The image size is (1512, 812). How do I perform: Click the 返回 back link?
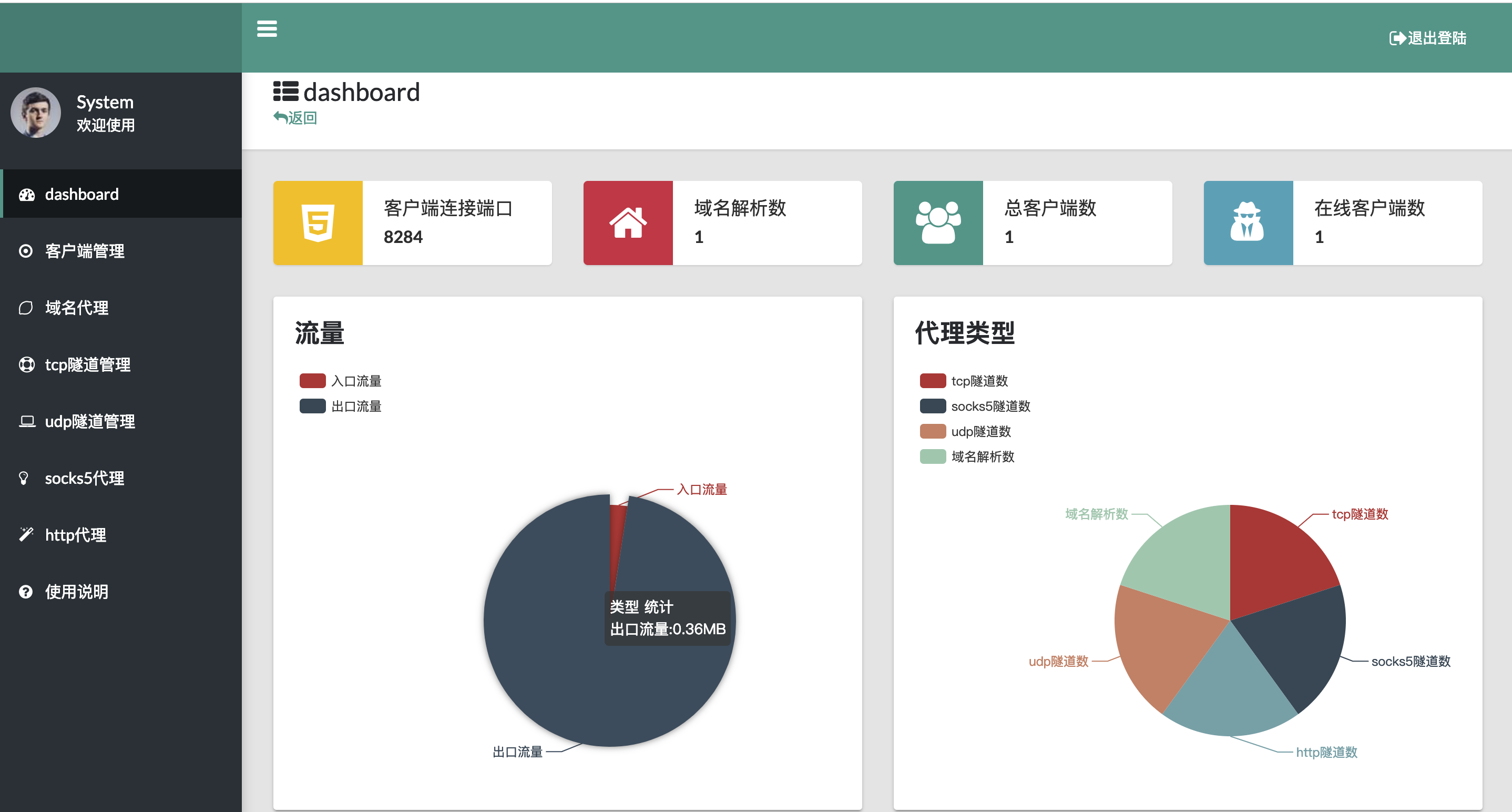pos(295,118)
